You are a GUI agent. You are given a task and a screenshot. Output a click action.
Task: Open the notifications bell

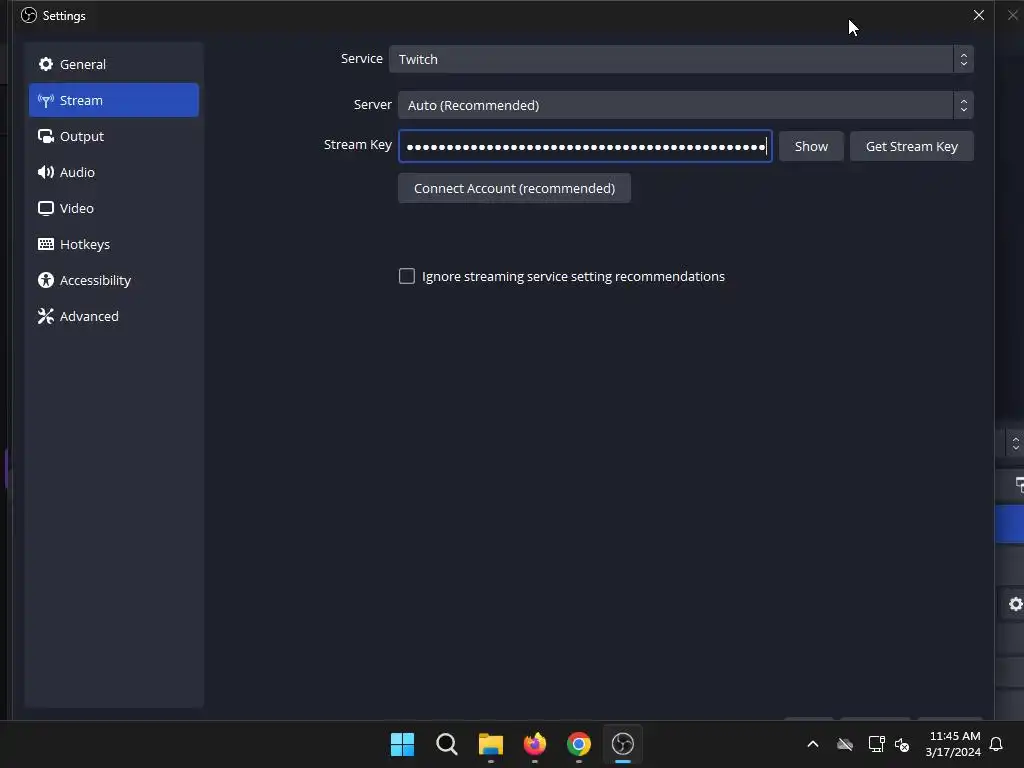997,744
